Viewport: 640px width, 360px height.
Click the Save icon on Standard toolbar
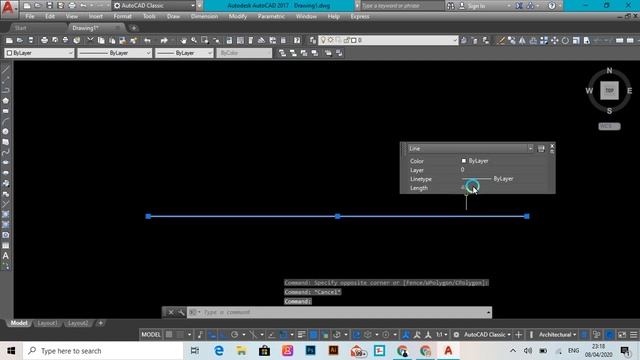coord(31,40)
